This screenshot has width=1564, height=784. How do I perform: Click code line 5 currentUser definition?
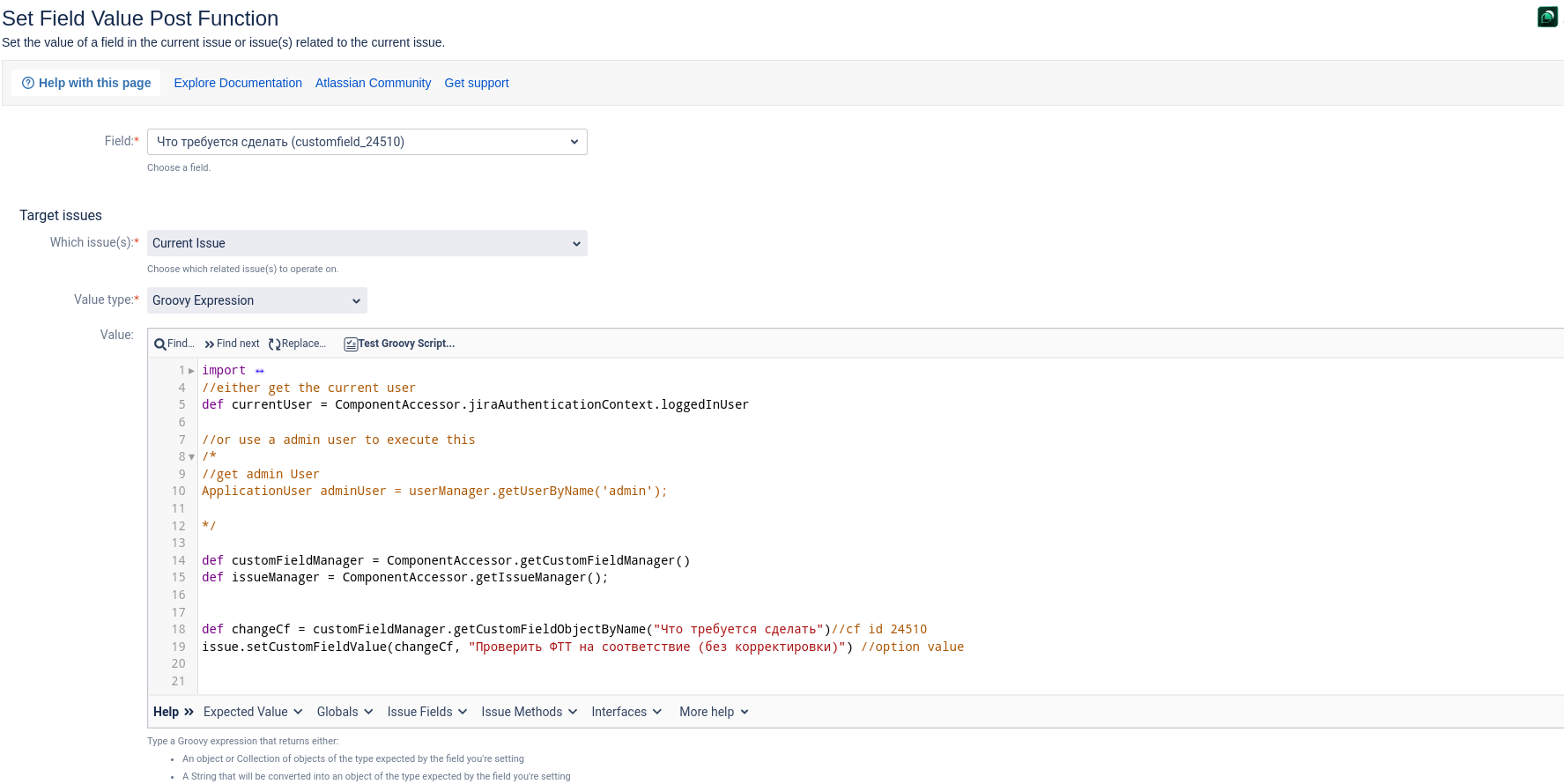475,405
